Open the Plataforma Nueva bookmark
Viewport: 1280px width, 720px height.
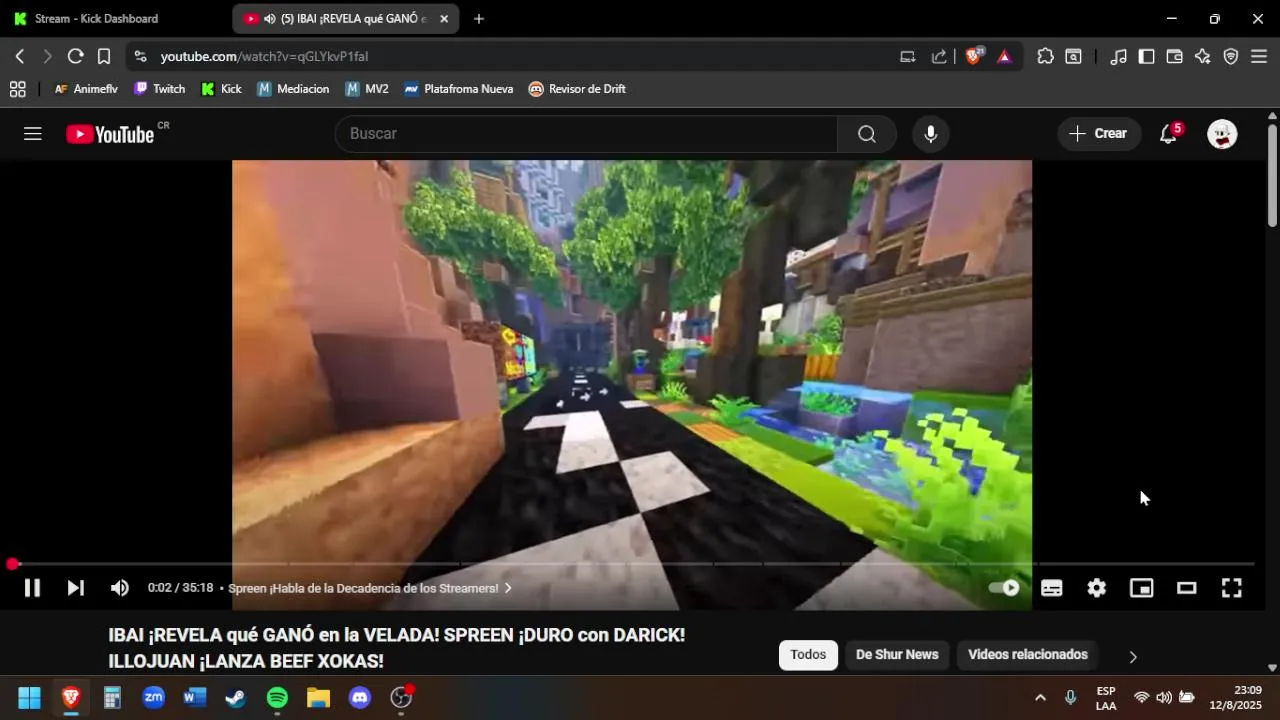click(458, 89)
